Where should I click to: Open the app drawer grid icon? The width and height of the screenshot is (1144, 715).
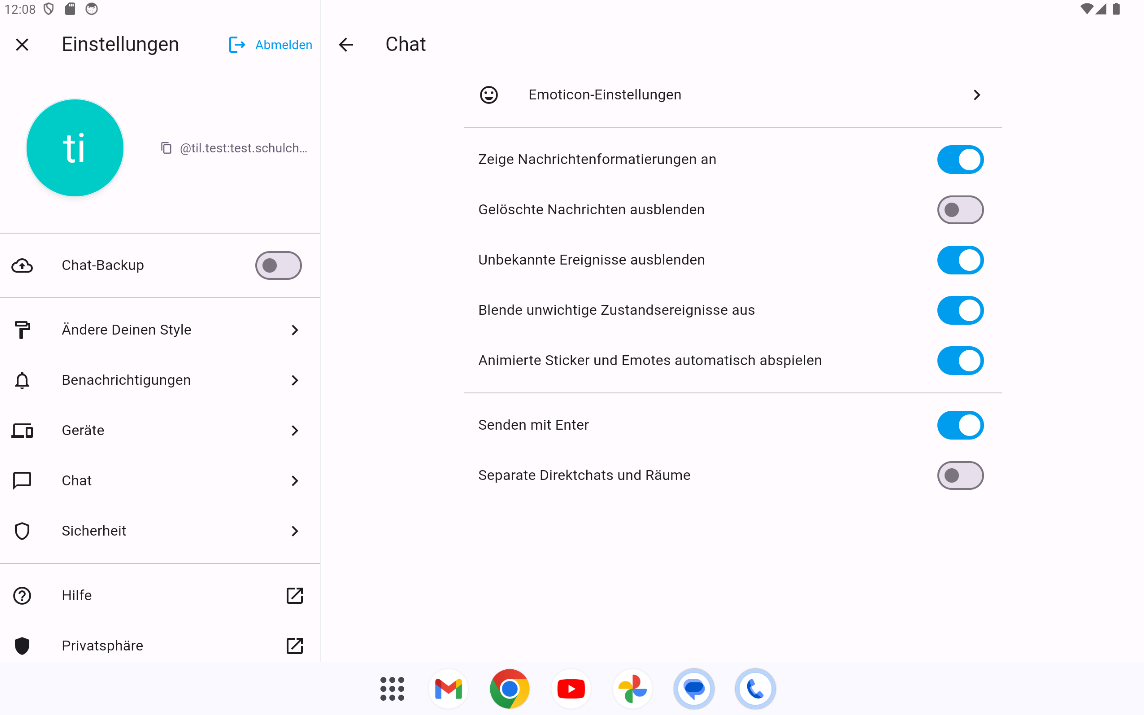coord(393,689)
